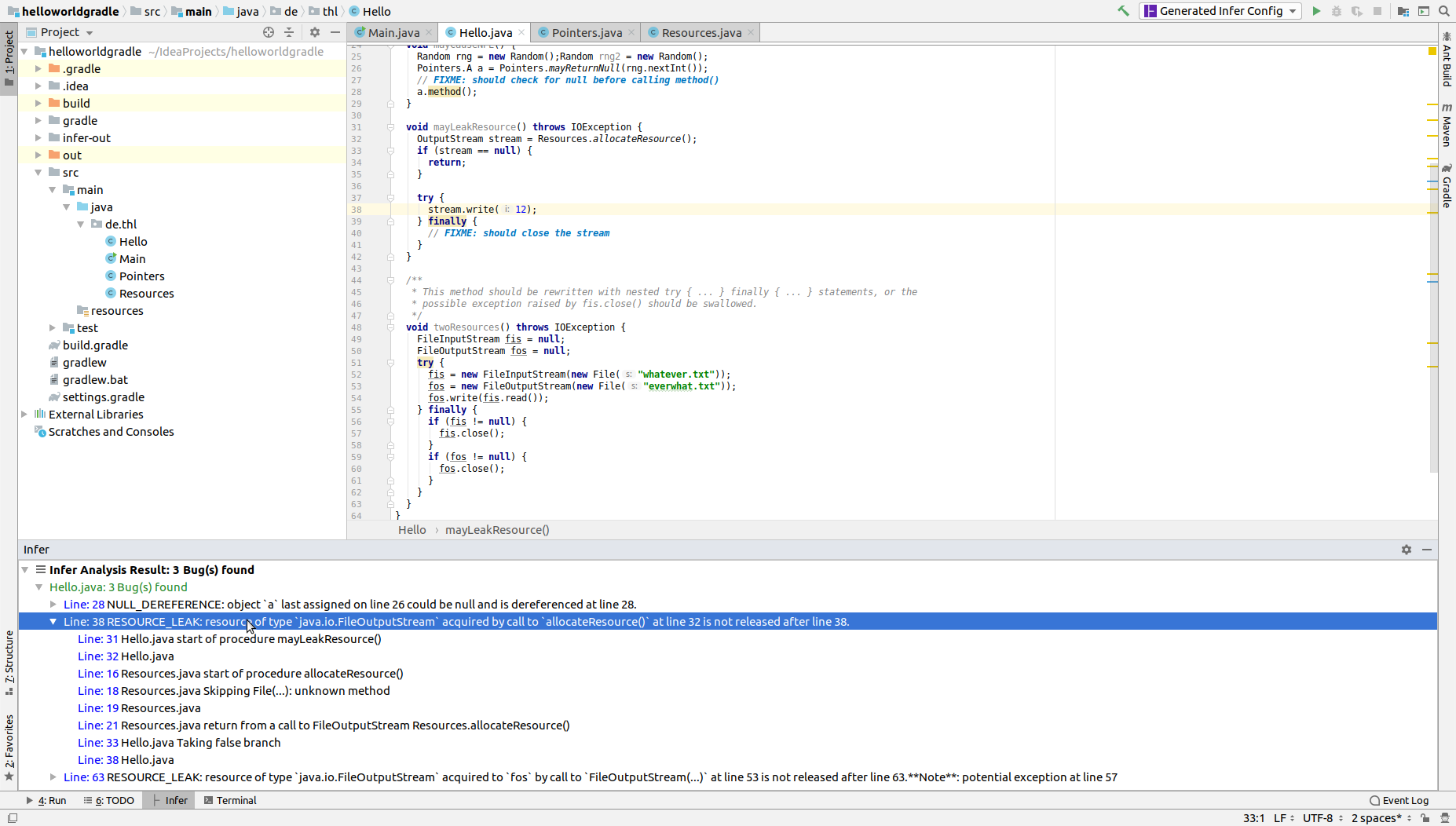Click mayLeakResource() in editor breadcrumb
This screenshot has width=1456, height=826.
pyautogui.click(x=497, y=530)
